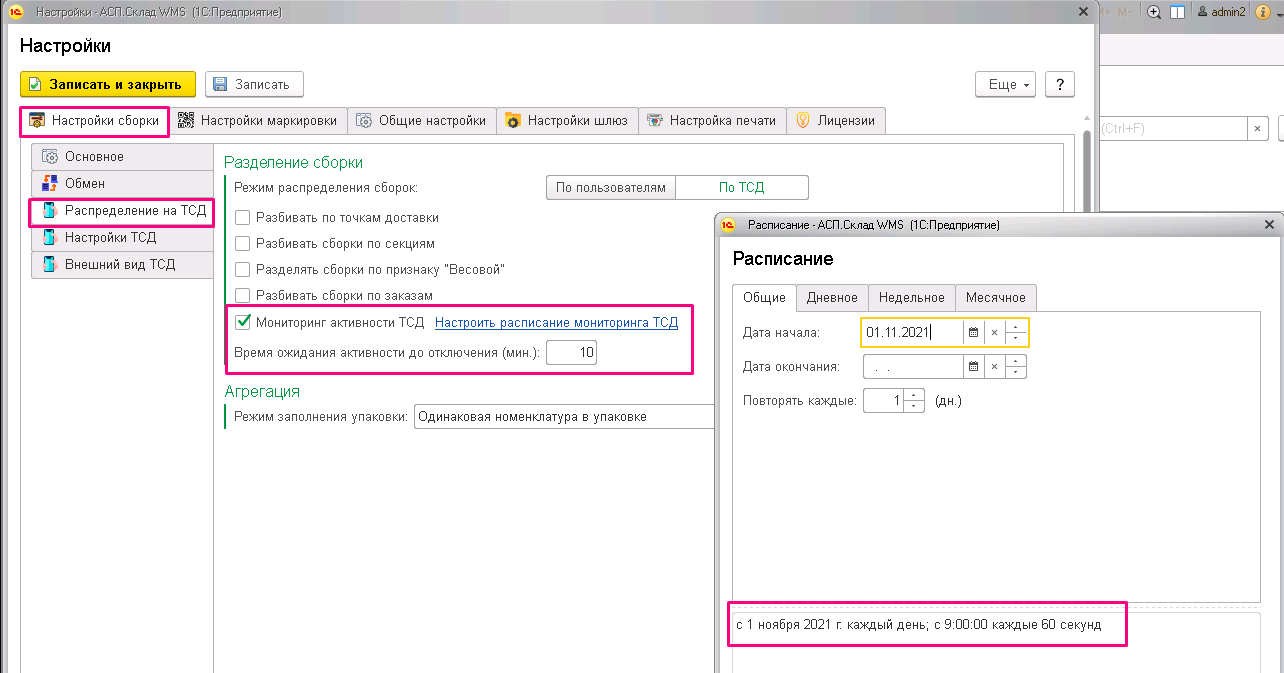1284x673 pixels.
Task: Open Обмен section in sidebar
Action: (123, 184)
